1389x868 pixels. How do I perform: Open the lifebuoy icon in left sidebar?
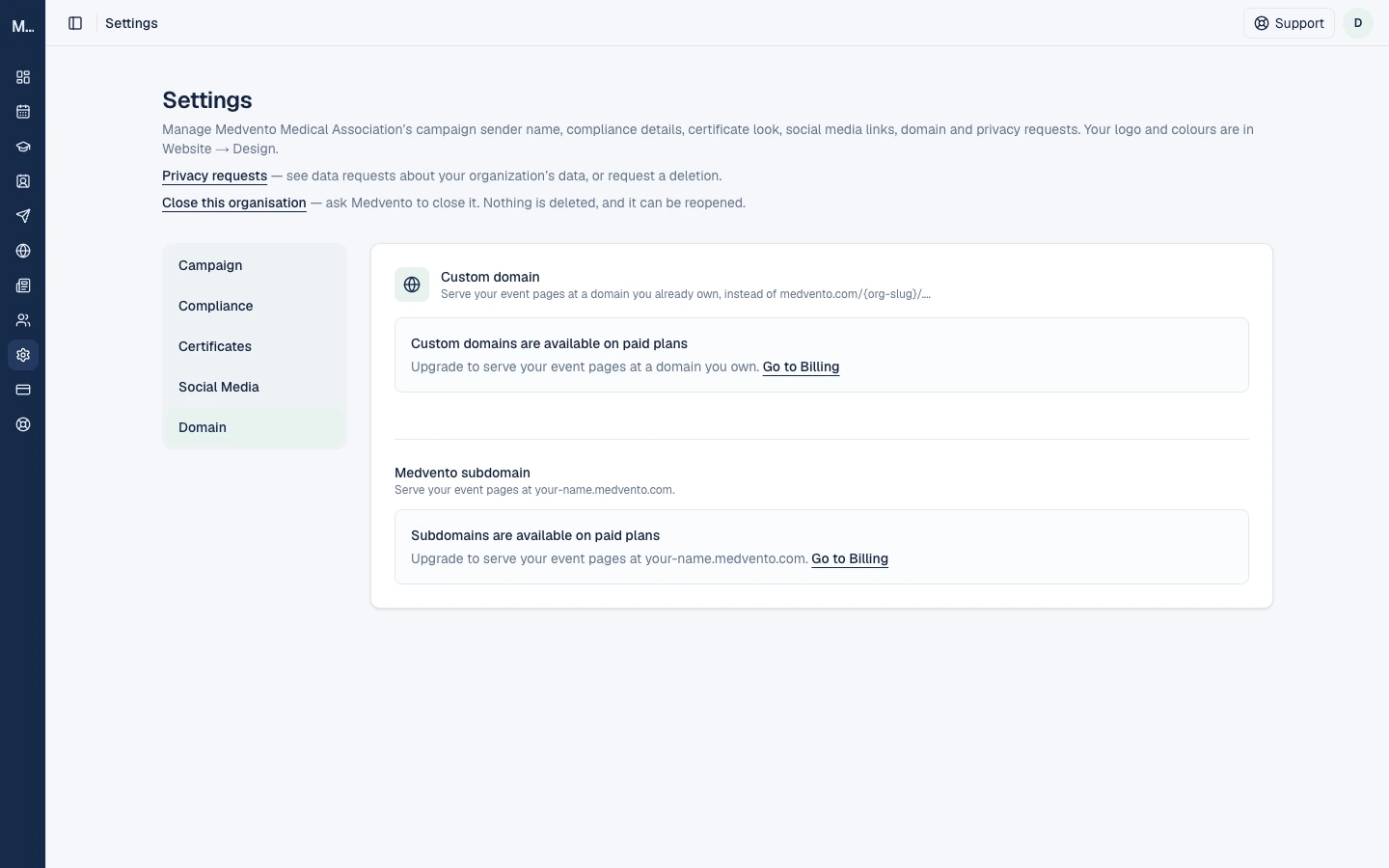pyautogui.click(x=23, y=424)
